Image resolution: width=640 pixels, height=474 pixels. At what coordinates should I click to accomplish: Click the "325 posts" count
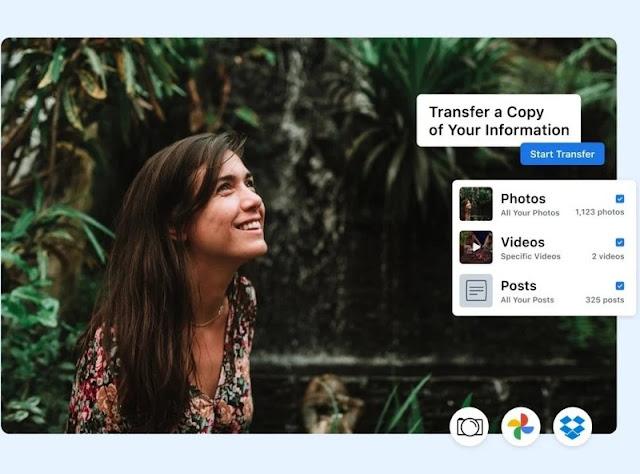click(604, 300)
